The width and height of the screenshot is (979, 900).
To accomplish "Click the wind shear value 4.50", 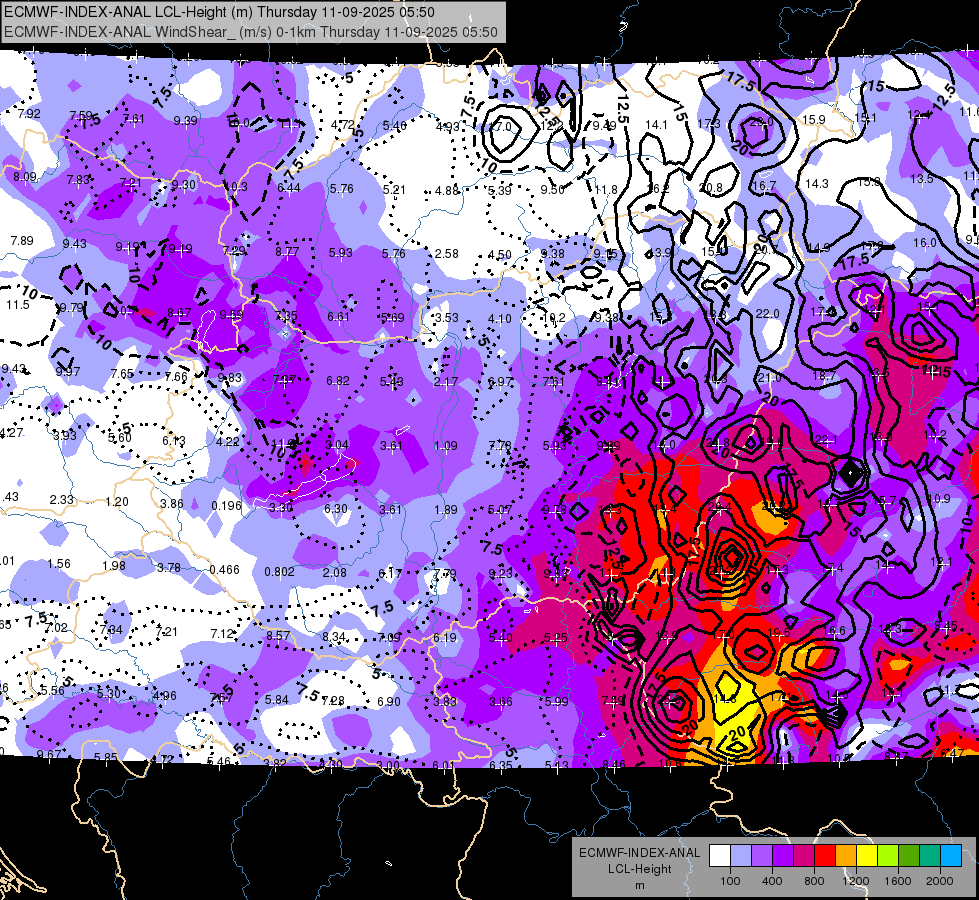I will click(x=500, y=254).
